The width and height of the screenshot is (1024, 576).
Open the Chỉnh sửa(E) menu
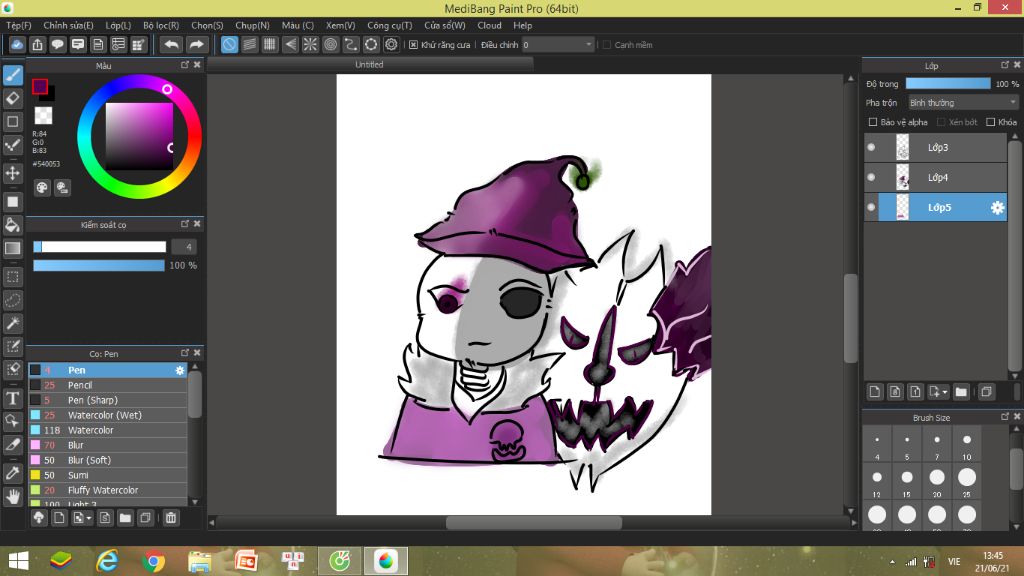point(69,25)
